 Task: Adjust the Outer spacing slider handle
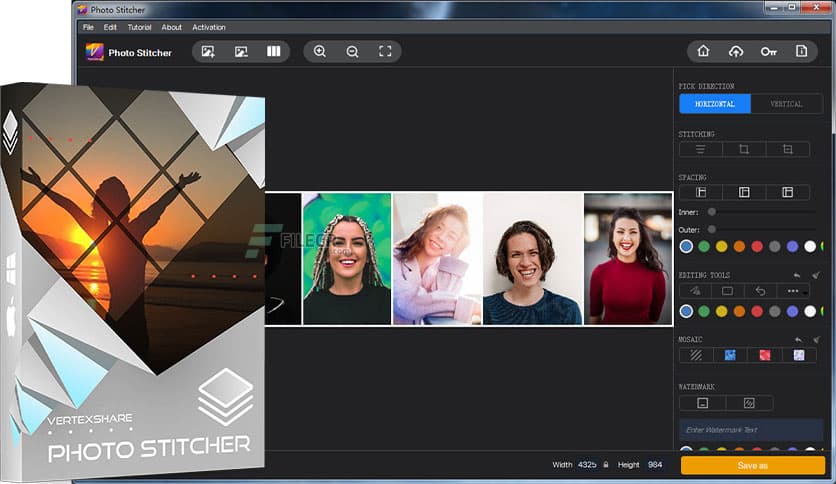(x=712, y=230)
